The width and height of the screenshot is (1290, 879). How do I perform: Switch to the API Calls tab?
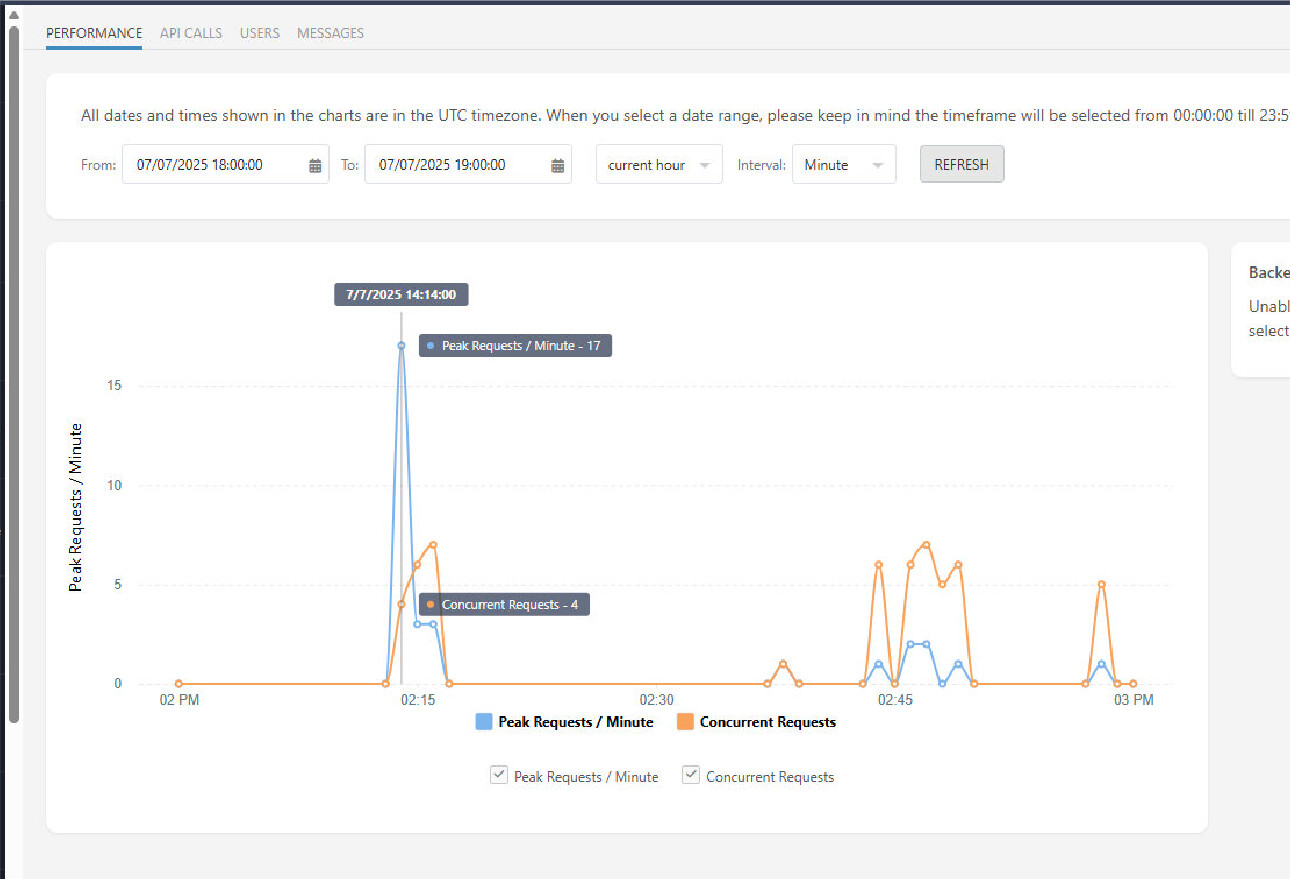(x=191, y=33)
